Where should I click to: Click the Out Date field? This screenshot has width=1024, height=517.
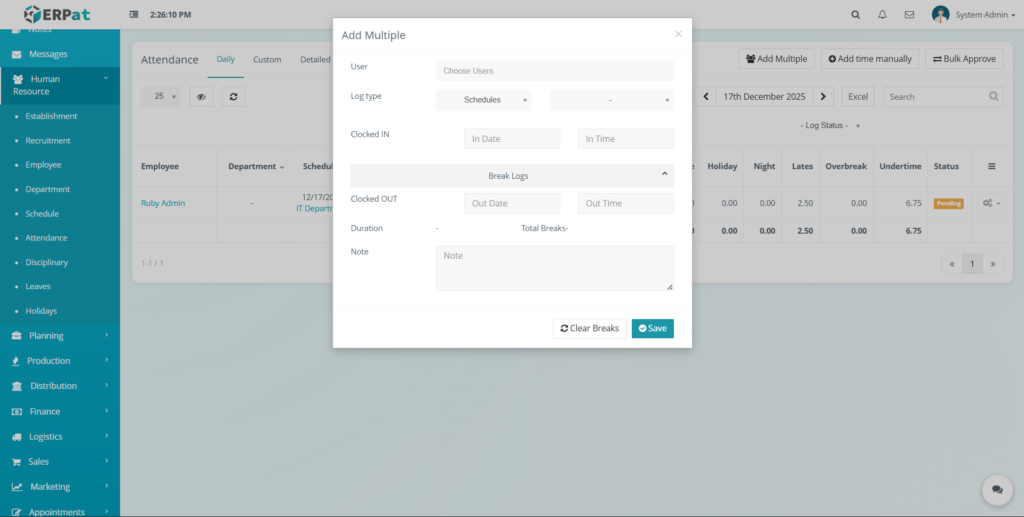coord(512,203)
